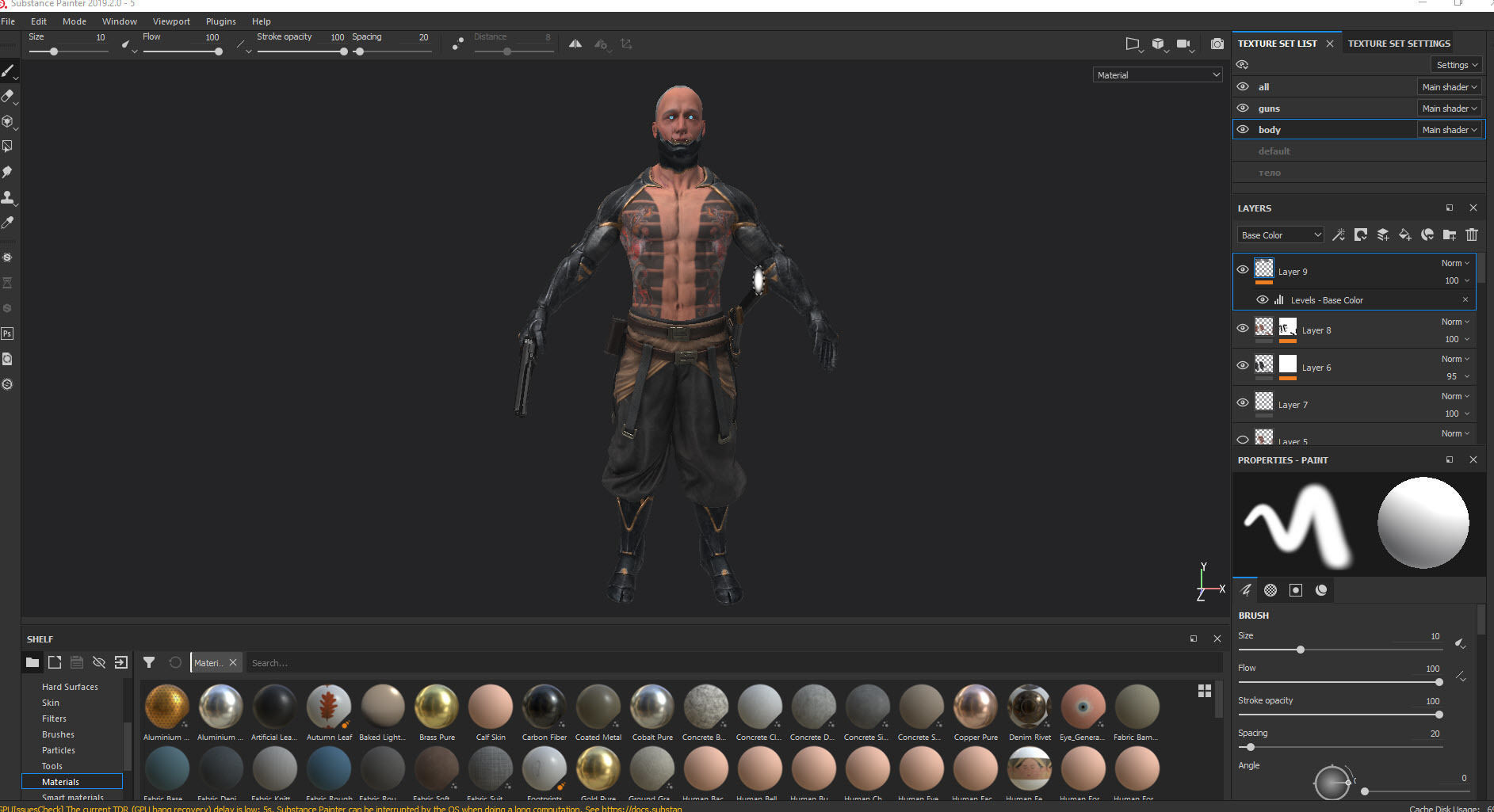Select the Eraser tool in left toolbar
Viewport: 1494px width, 812px height.
point(8,97)
